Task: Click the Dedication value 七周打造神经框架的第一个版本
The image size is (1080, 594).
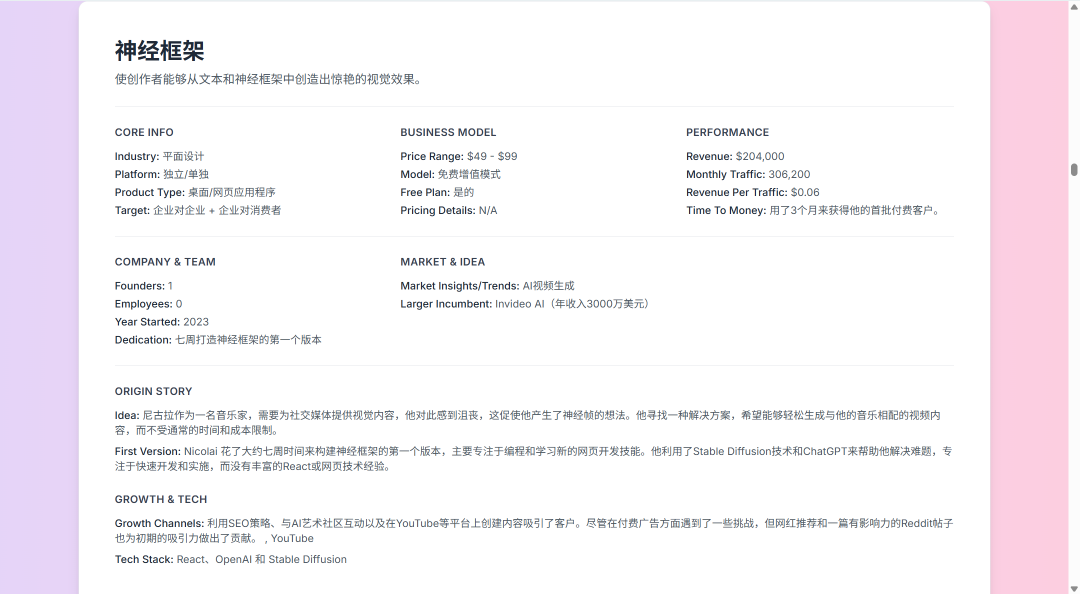Action: pyautogui.click(x=248, y=340)
